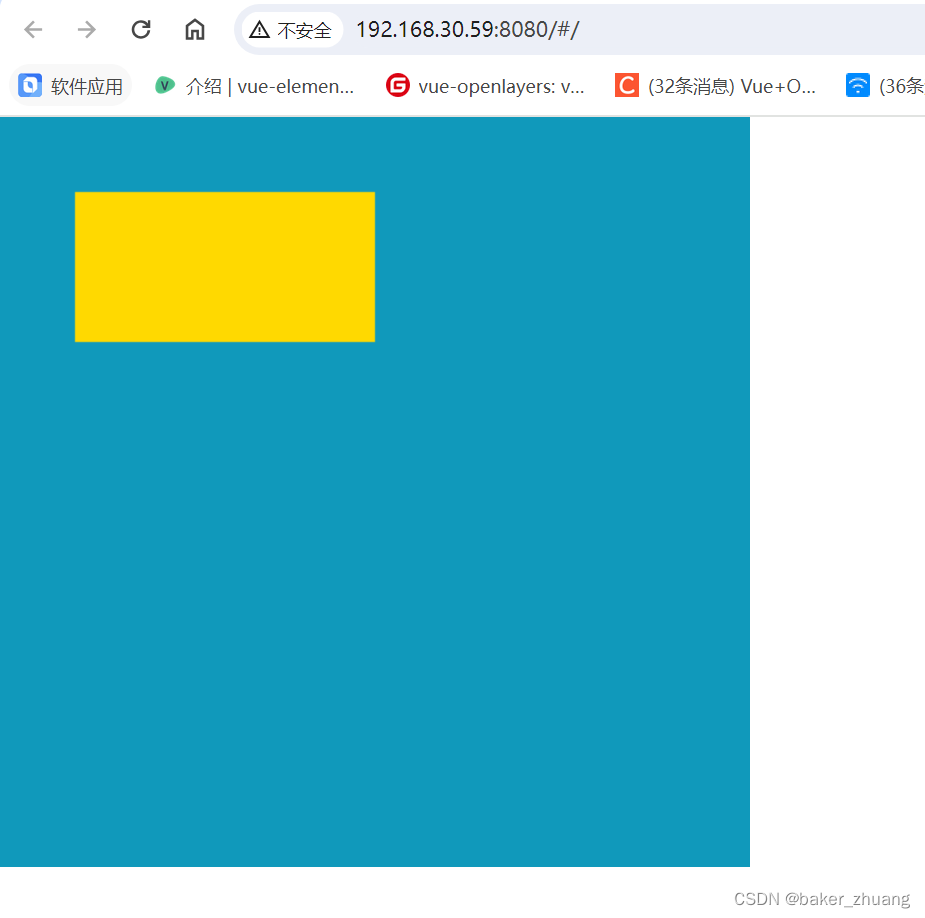Open the (36条 bookmark with wifi icon
Screen dimensions: 925x918
point(884,86)
